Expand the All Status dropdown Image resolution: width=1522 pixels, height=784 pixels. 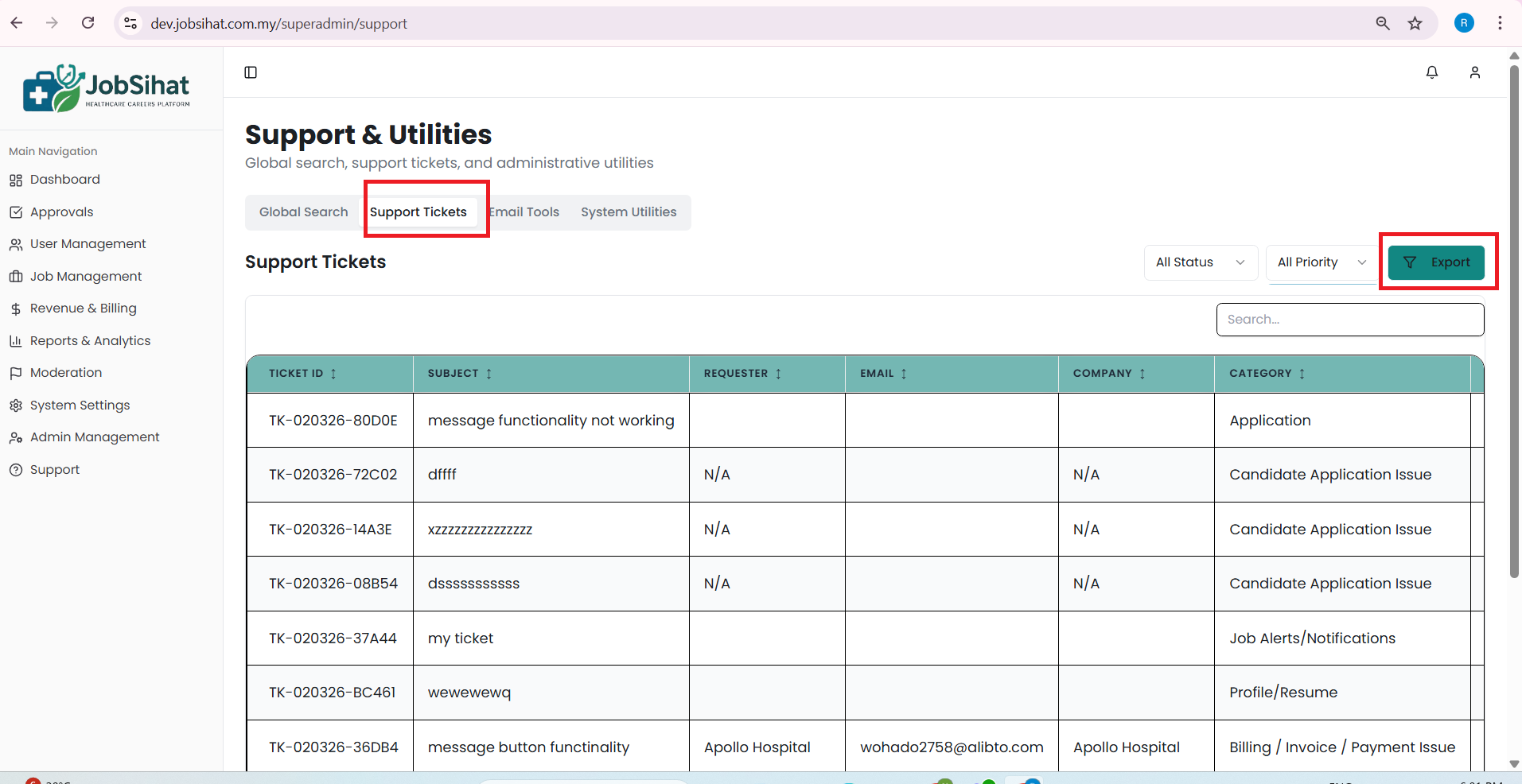(x=1200, y=262)
